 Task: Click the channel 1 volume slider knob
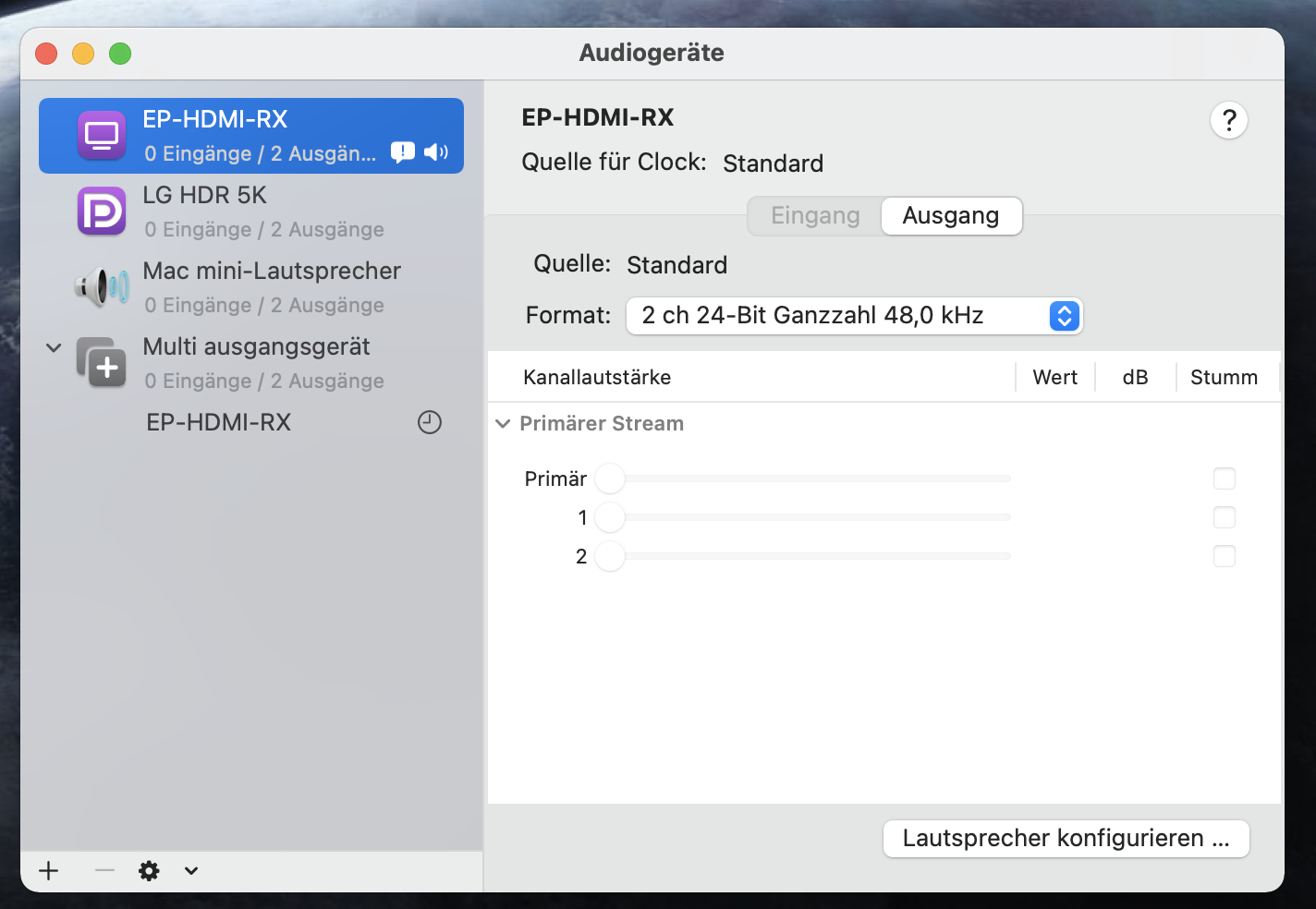tap(610, 517)
